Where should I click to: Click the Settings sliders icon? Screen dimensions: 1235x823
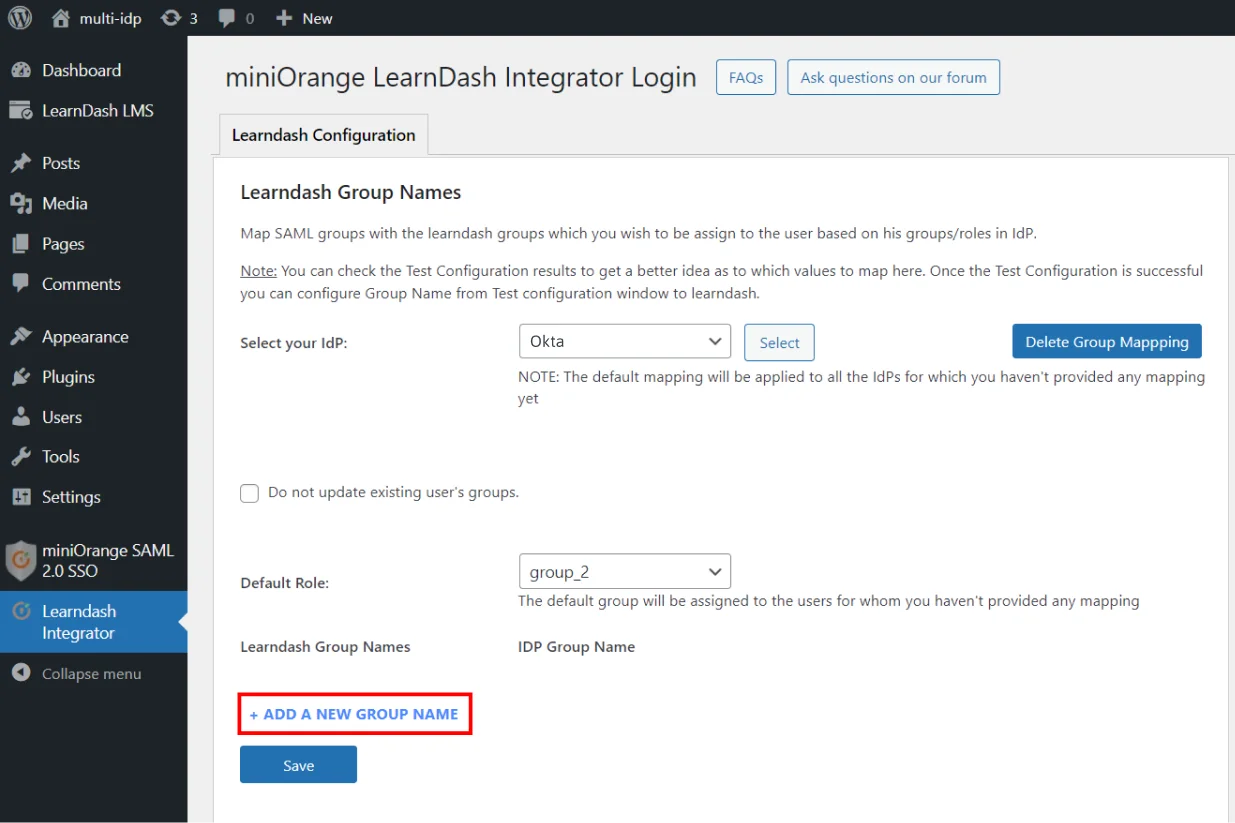(x=21, y=497)
